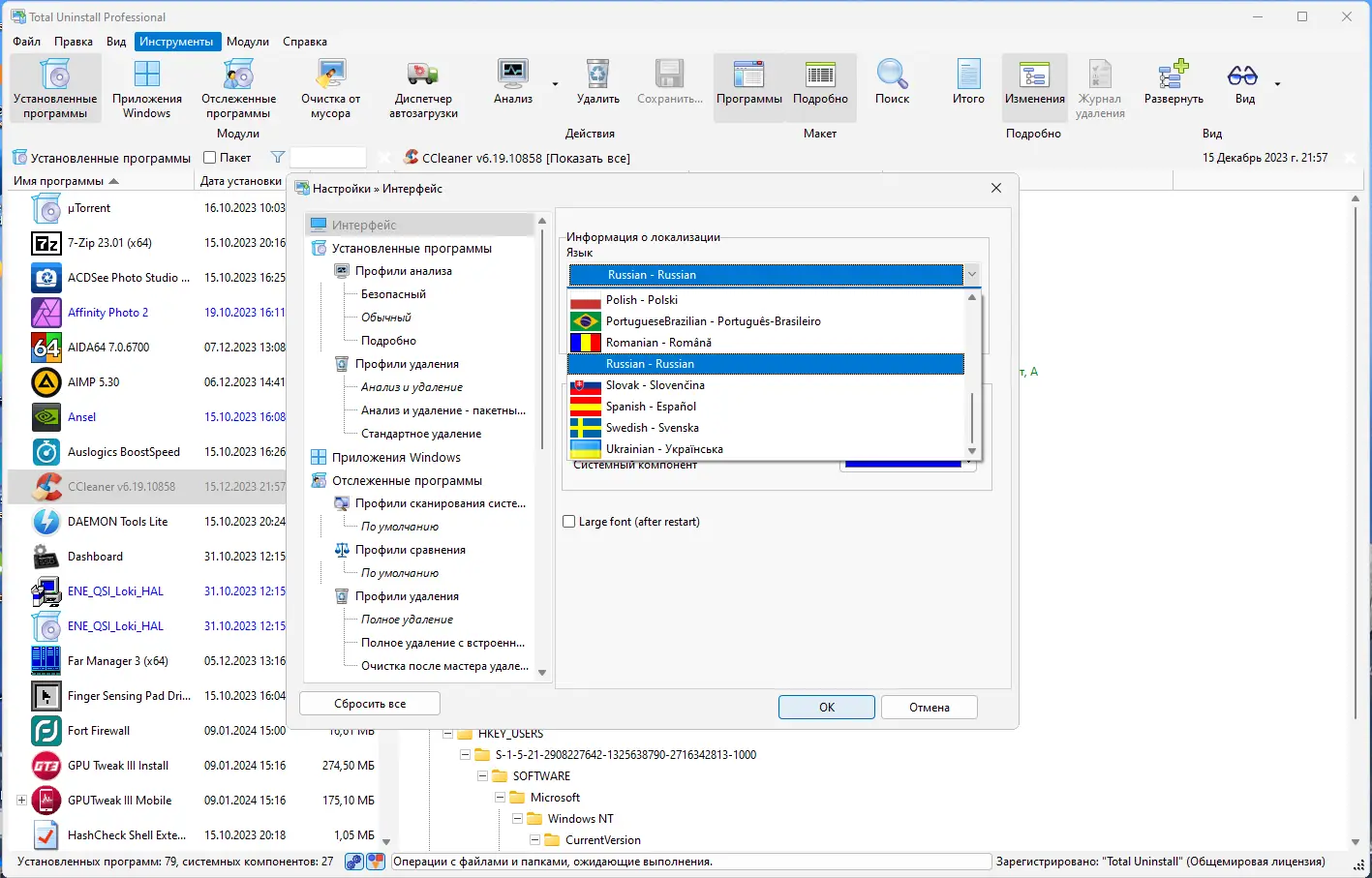1372x878 pixels.
Task: Select Профили анализа tree node
Action: point(404,271)
